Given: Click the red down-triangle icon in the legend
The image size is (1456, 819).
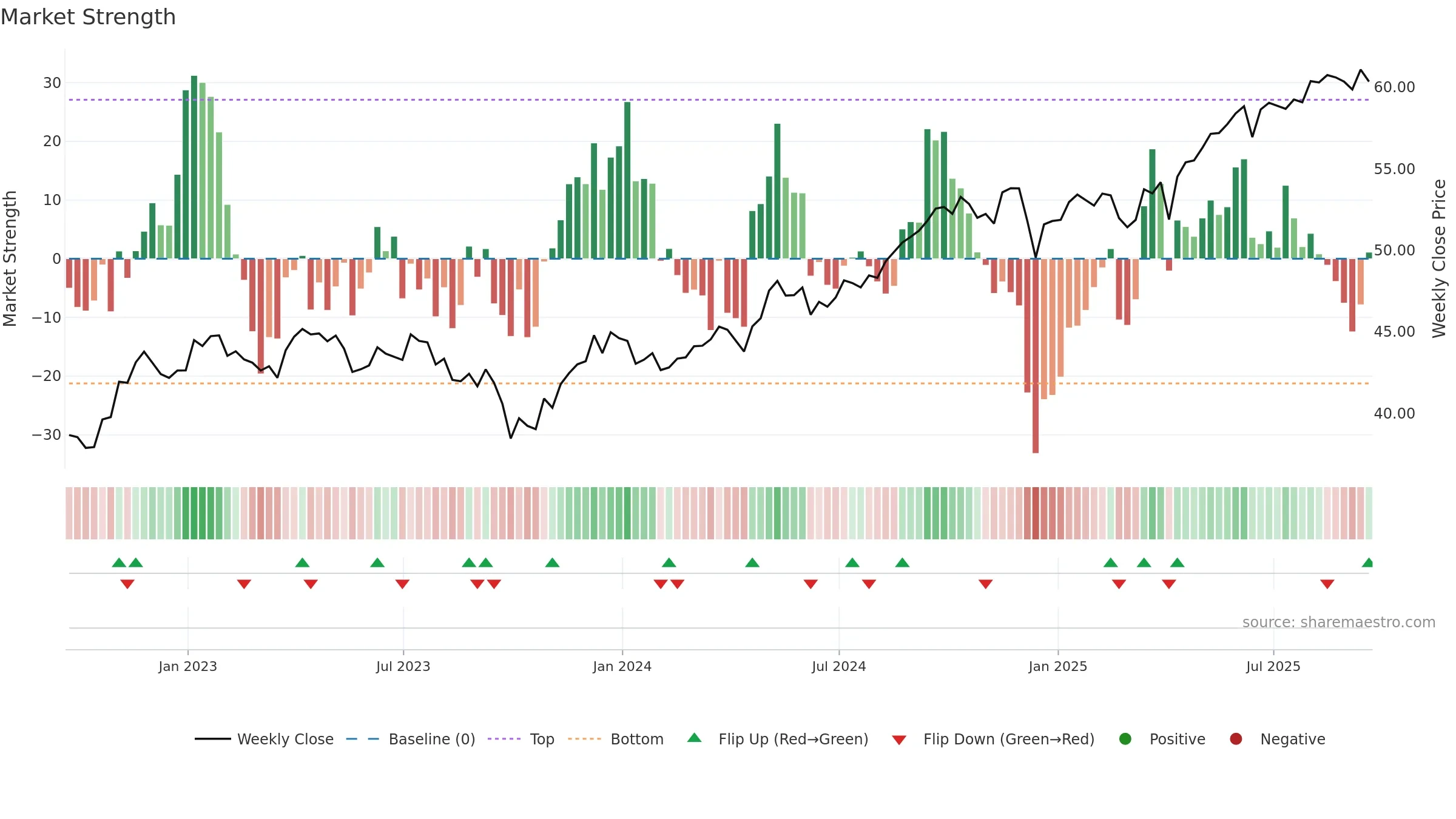Looking at the screenshot, I should [x=899, y=740].
